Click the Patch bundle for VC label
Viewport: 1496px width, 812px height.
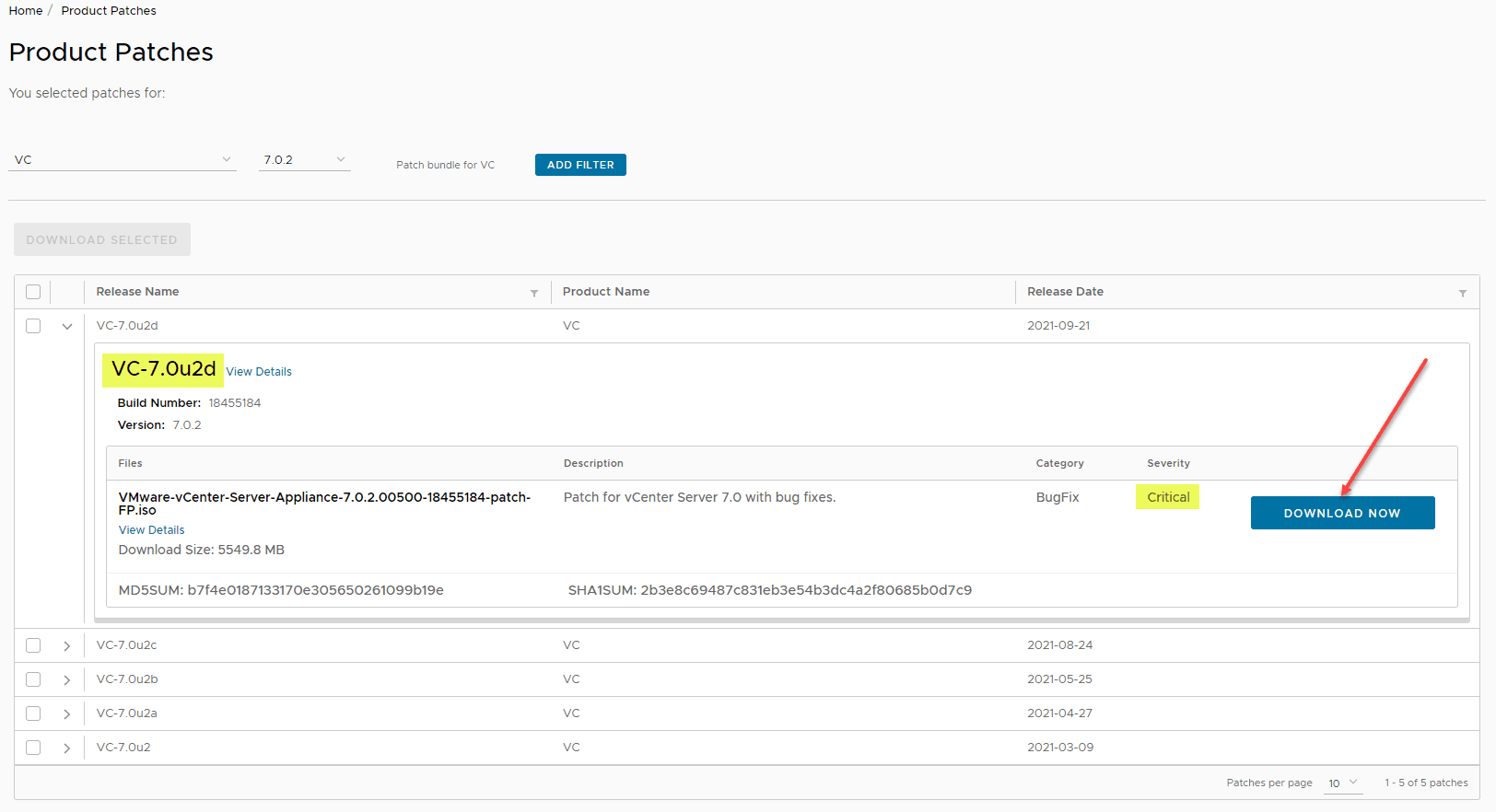pyautogui.click(x=446, y=165)
